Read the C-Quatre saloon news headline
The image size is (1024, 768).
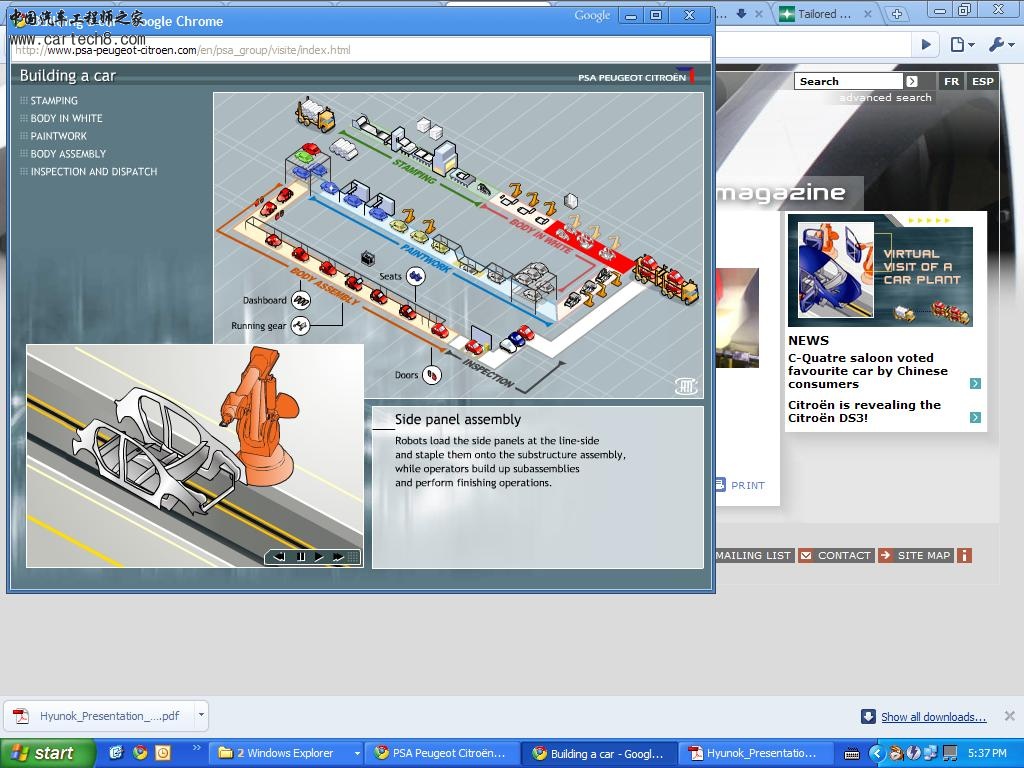coord(867,371)
